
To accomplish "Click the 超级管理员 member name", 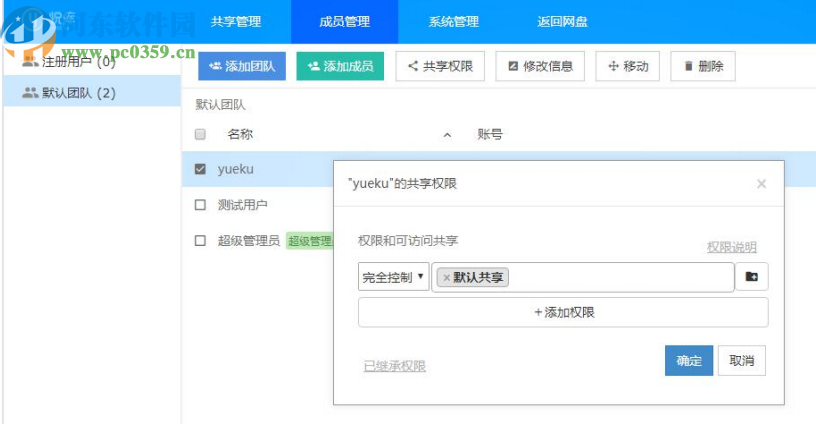I will pos(249,240).
